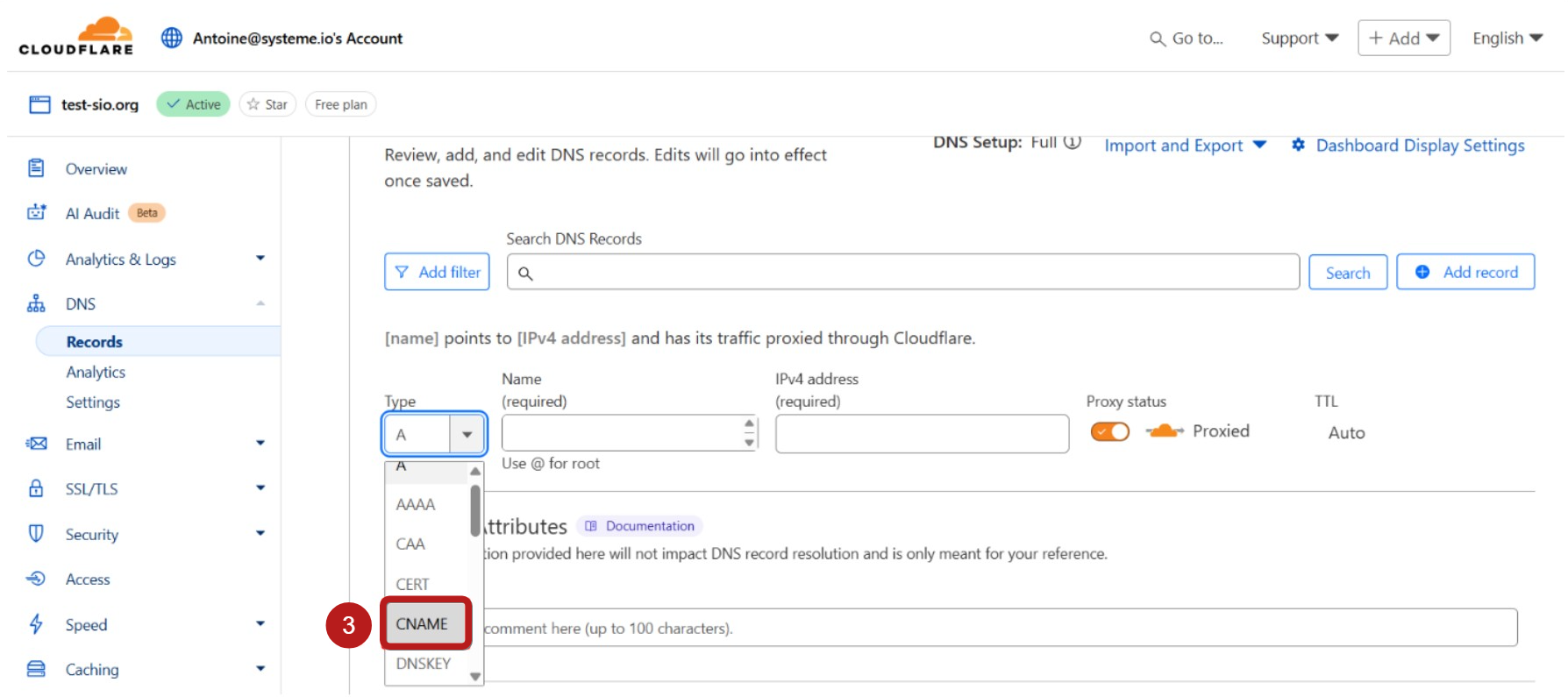Click the magnifier in Search DNS Records

(x=525, y=274)
